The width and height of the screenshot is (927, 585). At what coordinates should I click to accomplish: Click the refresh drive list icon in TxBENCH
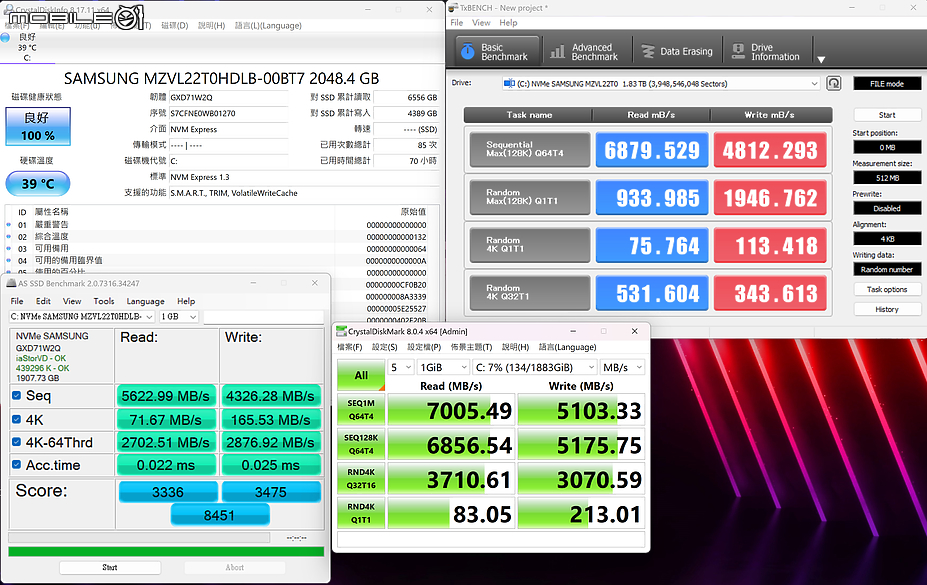[x=834, y=83]
